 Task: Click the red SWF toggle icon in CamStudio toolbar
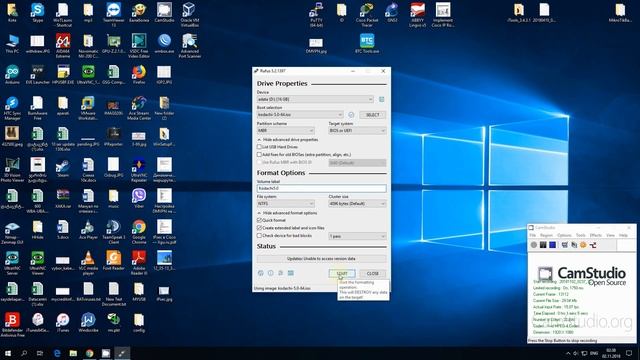tap(593, 245)
